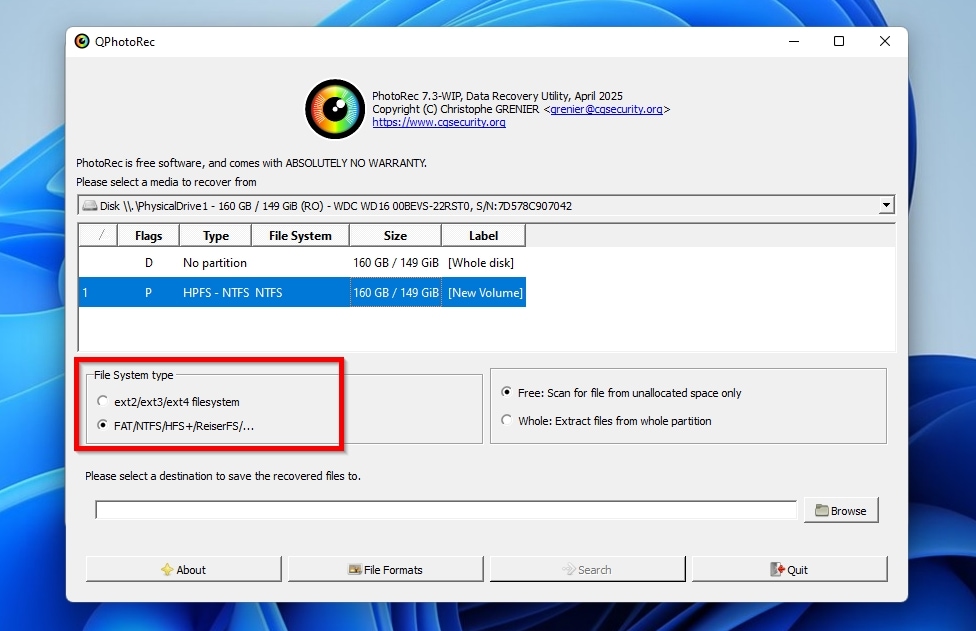
Task: Click the QPhotoRec logo image
Action: click(x=334, y=109)
